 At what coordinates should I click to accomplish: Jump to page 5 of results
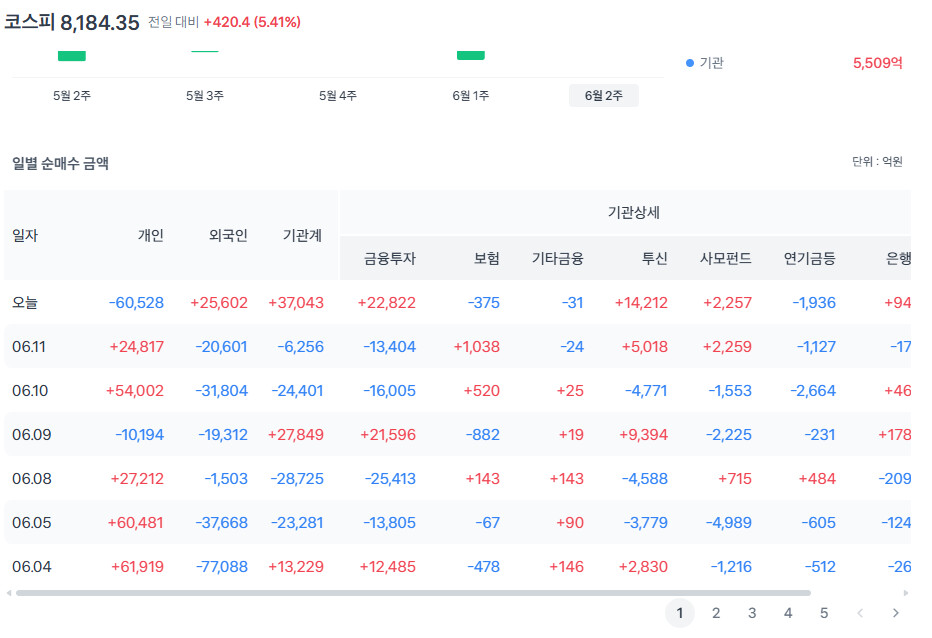point(824,613)
